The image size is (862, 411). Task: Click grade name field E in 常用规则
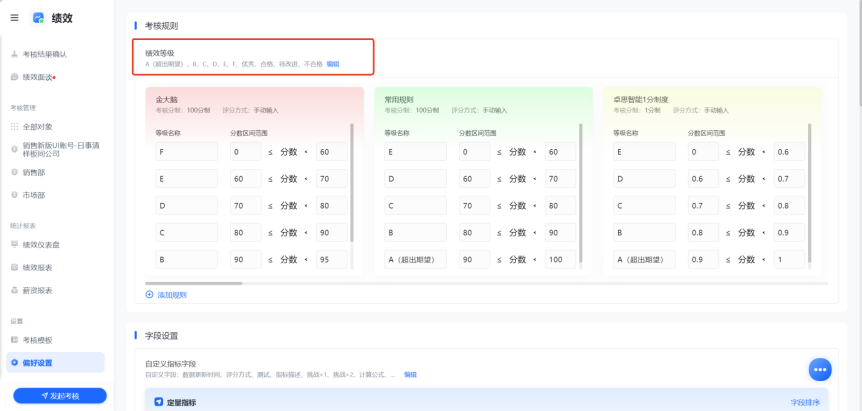pos(416,152)
